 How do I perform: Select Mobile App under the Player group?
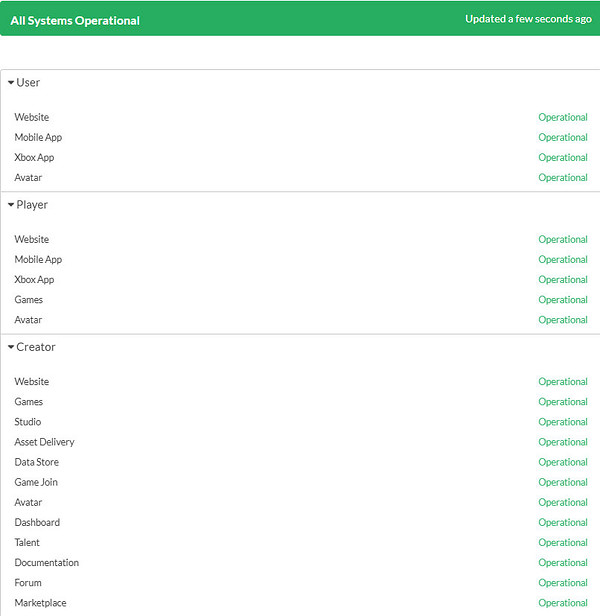click(x=38, y=259)
